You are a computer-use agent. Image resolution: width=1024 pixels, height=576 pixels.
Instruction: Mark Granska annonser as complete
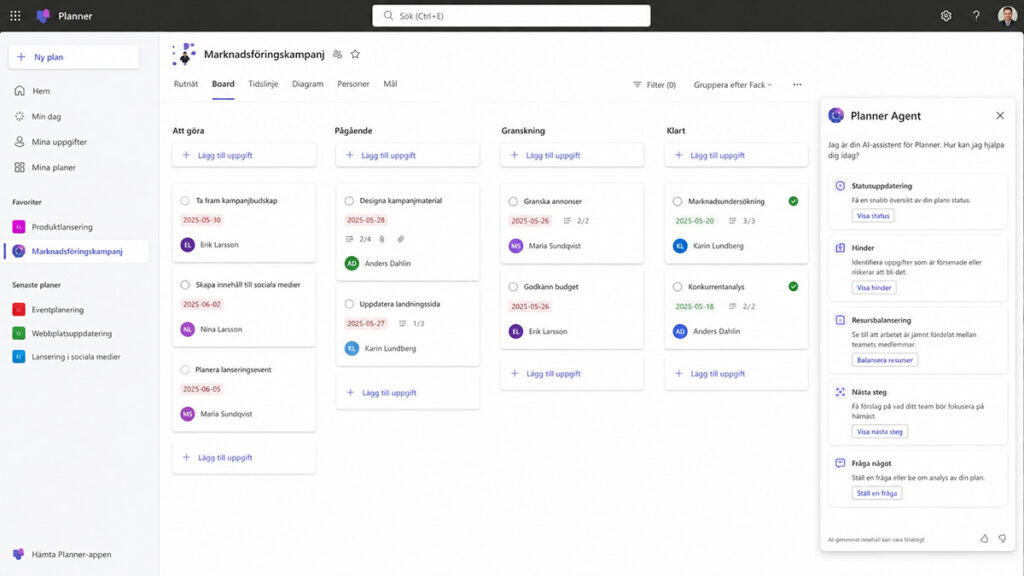513,202
